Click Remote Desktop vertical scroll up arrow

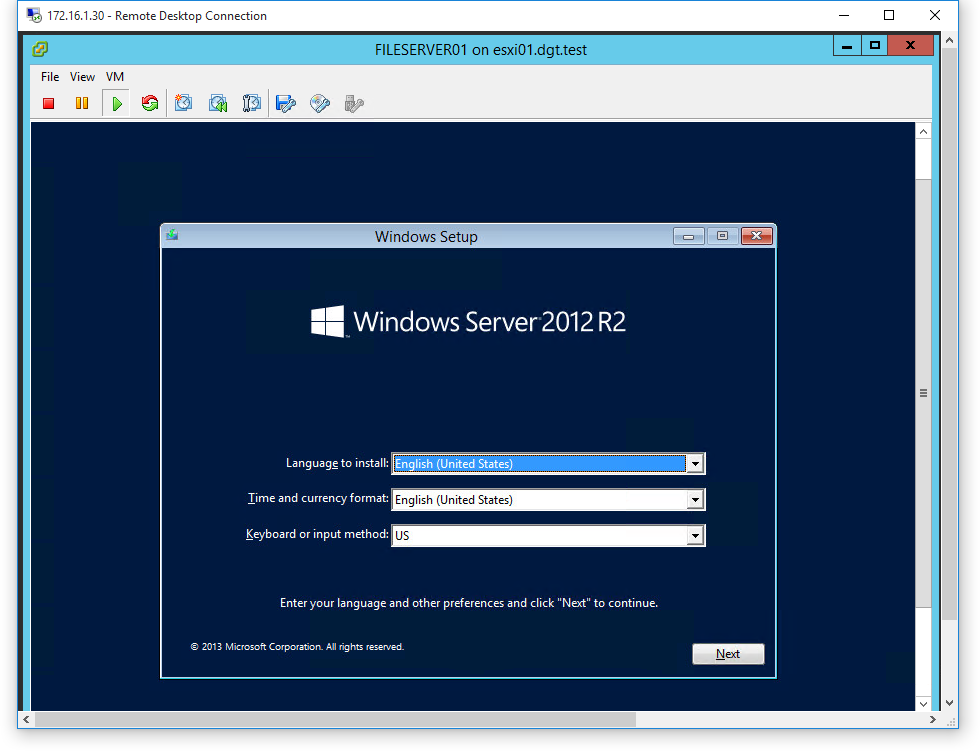click(x=949, y=40)
